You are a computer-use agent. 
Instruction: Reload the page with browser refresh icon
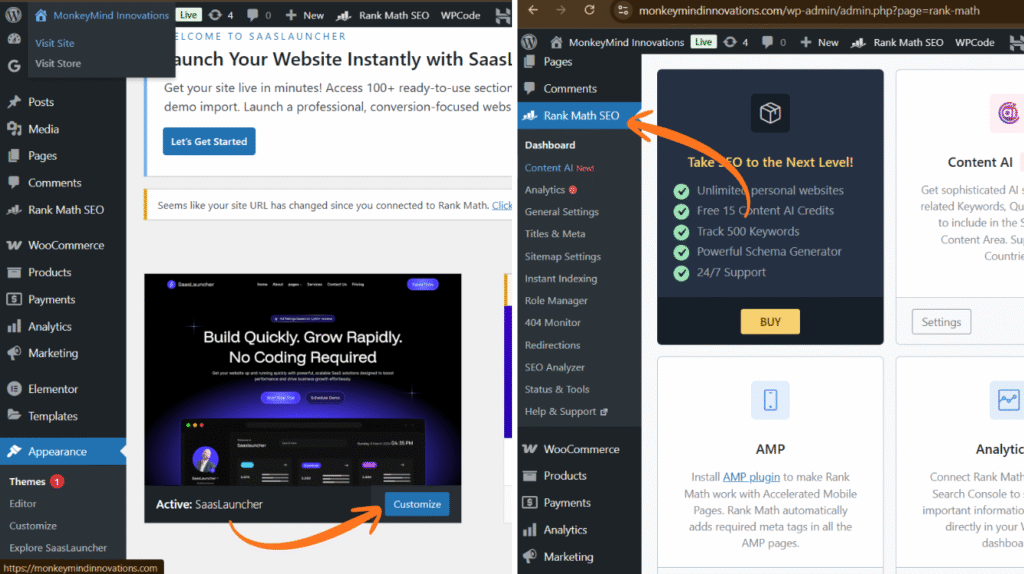pyautogui.click(x=588, y=11)
